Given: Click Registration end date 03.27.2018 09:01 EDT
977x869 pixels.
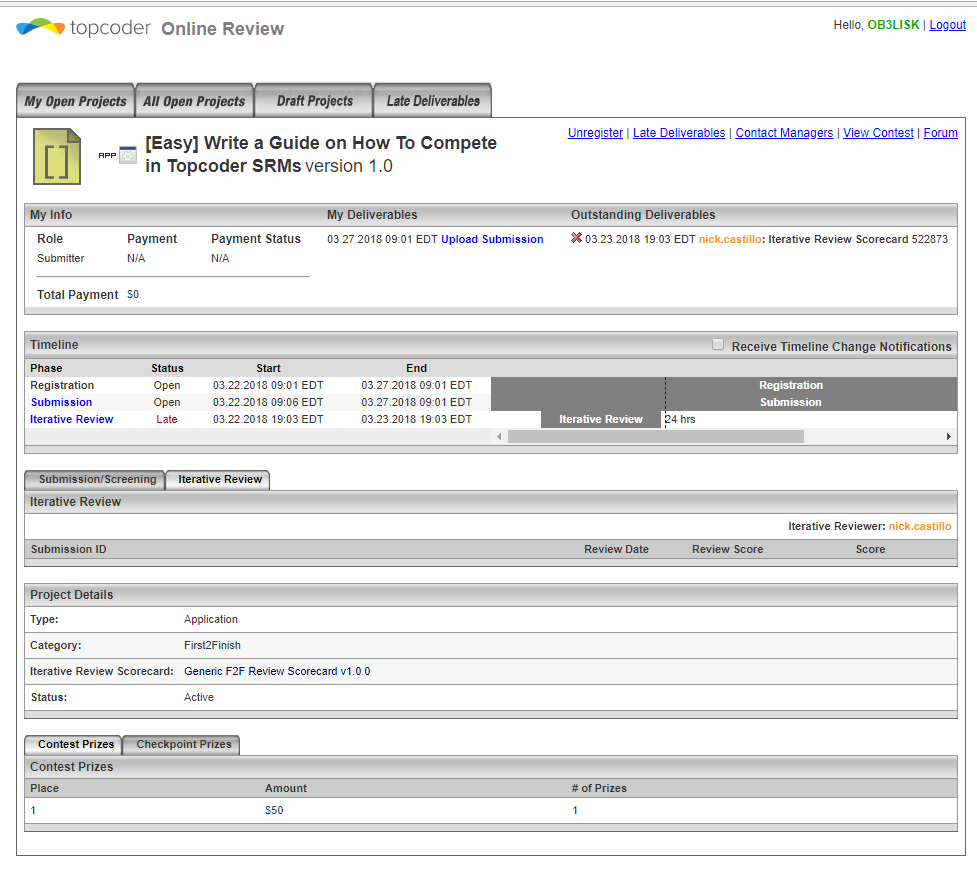Looking at the screenshot, I should 416,385.
